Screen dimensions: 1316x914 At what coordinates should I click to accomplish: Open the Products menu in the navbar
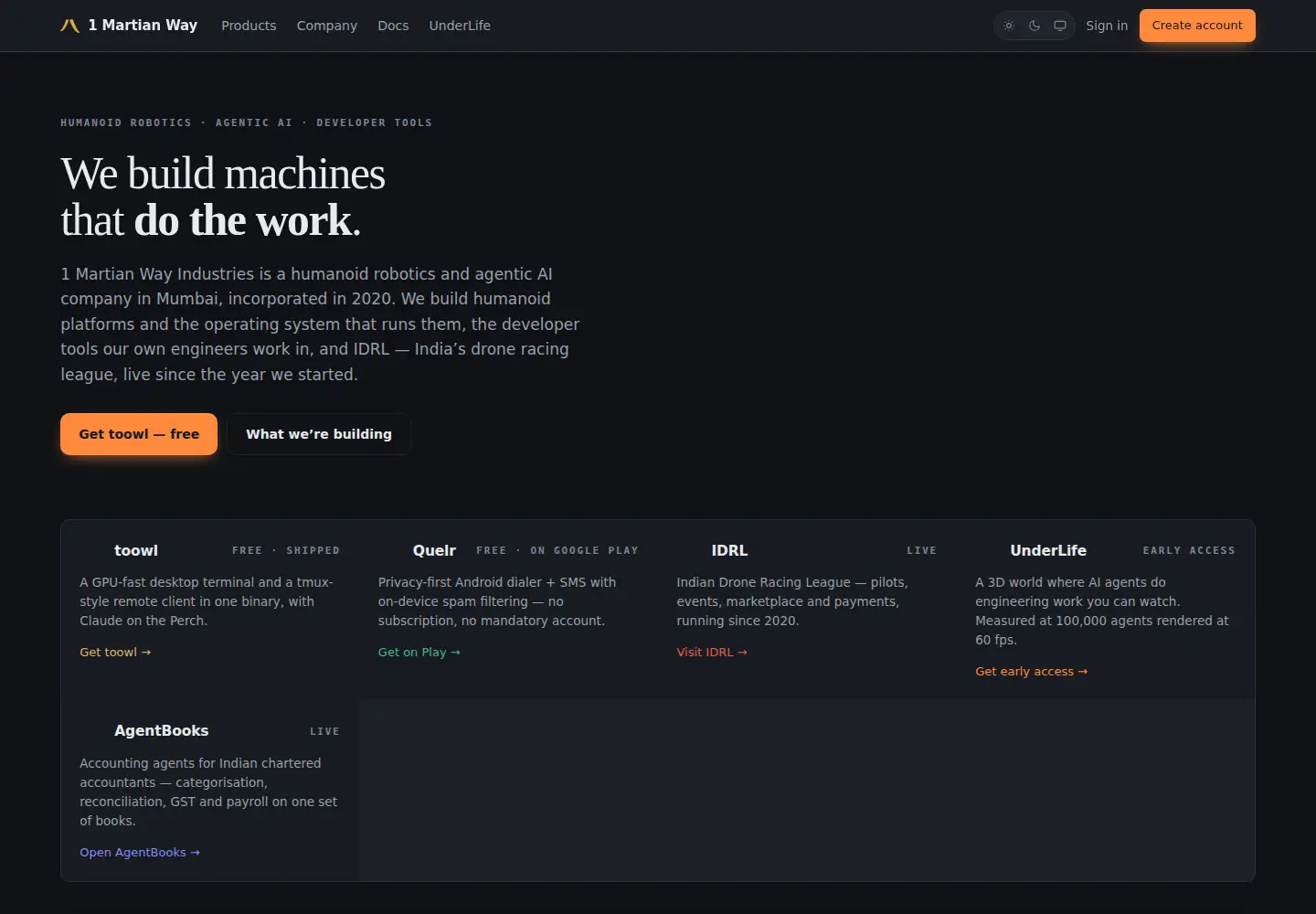pyautogui.click(x=249, y=26)
